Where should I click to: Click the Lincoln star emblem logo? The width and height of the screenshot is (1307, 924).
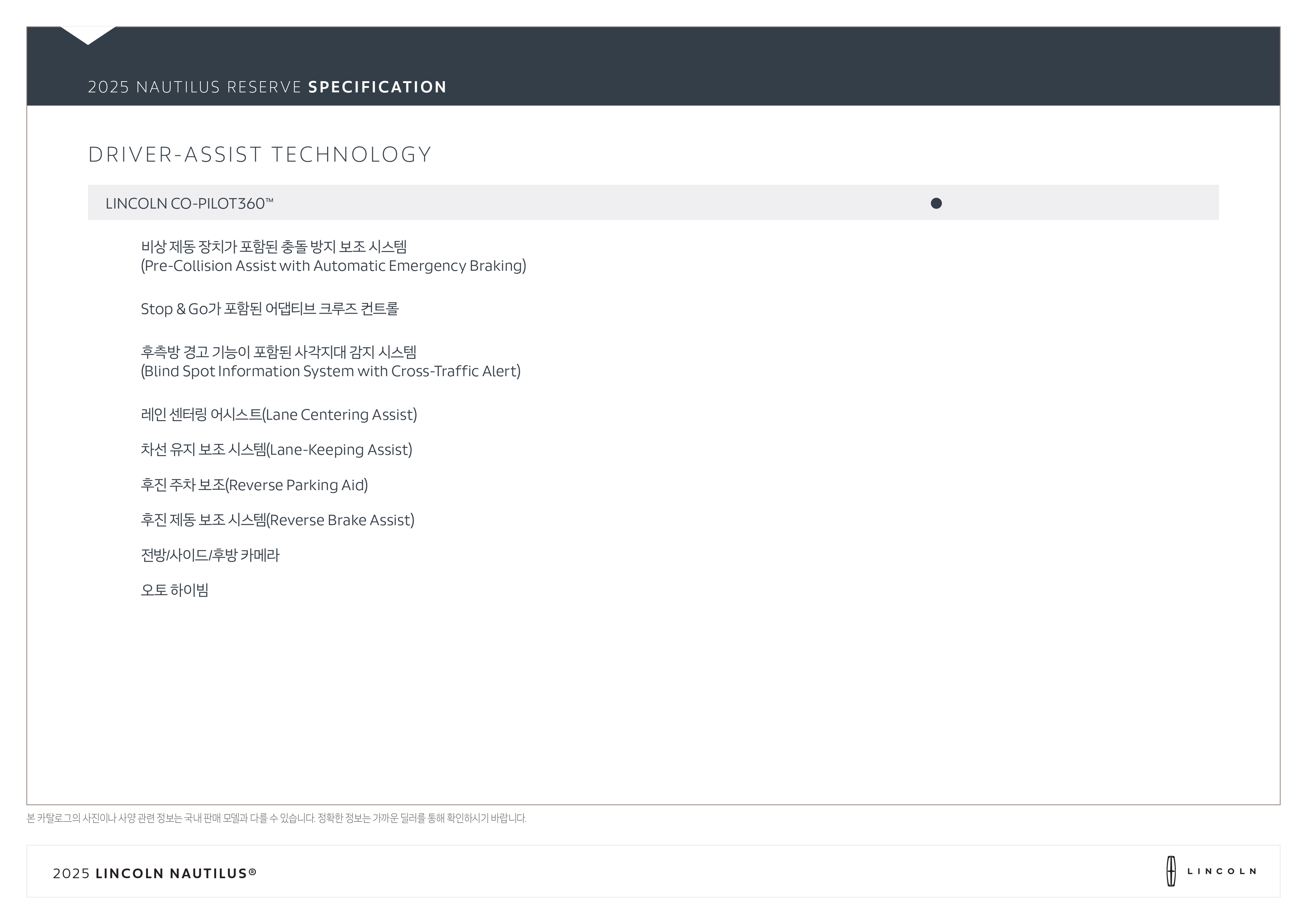click(x=1171, y=871)
